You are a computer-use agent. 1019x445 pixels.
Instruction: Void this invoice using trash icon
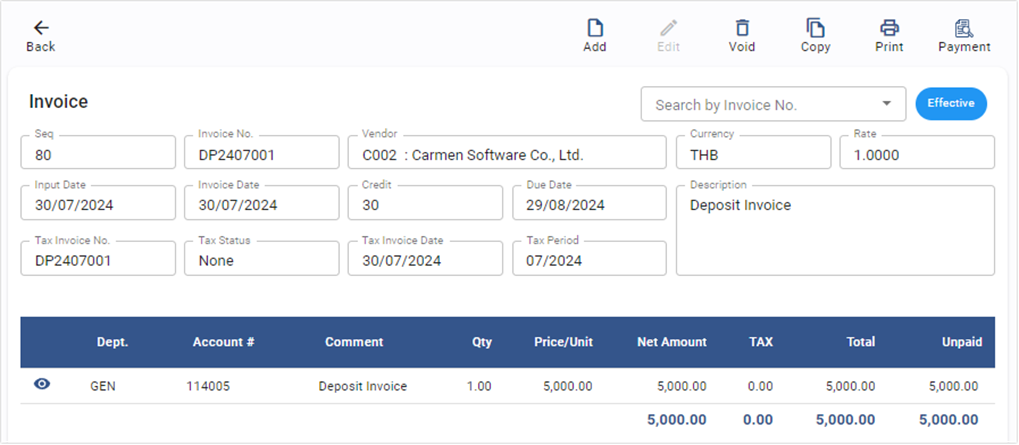(x=742, y=28)
